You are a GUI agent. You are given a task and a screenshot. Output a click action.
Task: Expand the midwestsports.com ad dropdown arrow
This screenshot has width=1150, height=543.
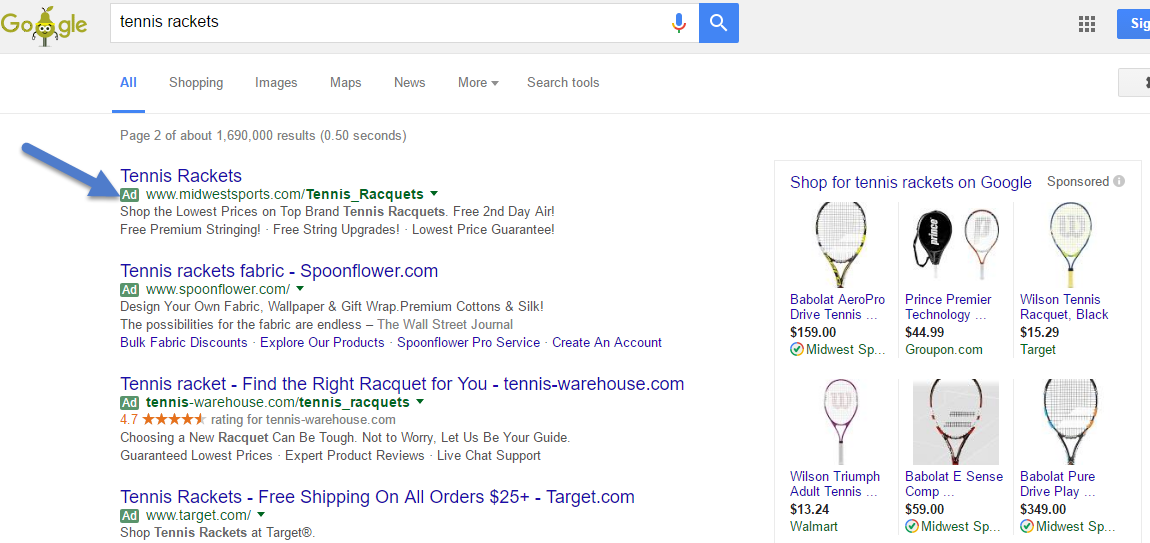433,194
